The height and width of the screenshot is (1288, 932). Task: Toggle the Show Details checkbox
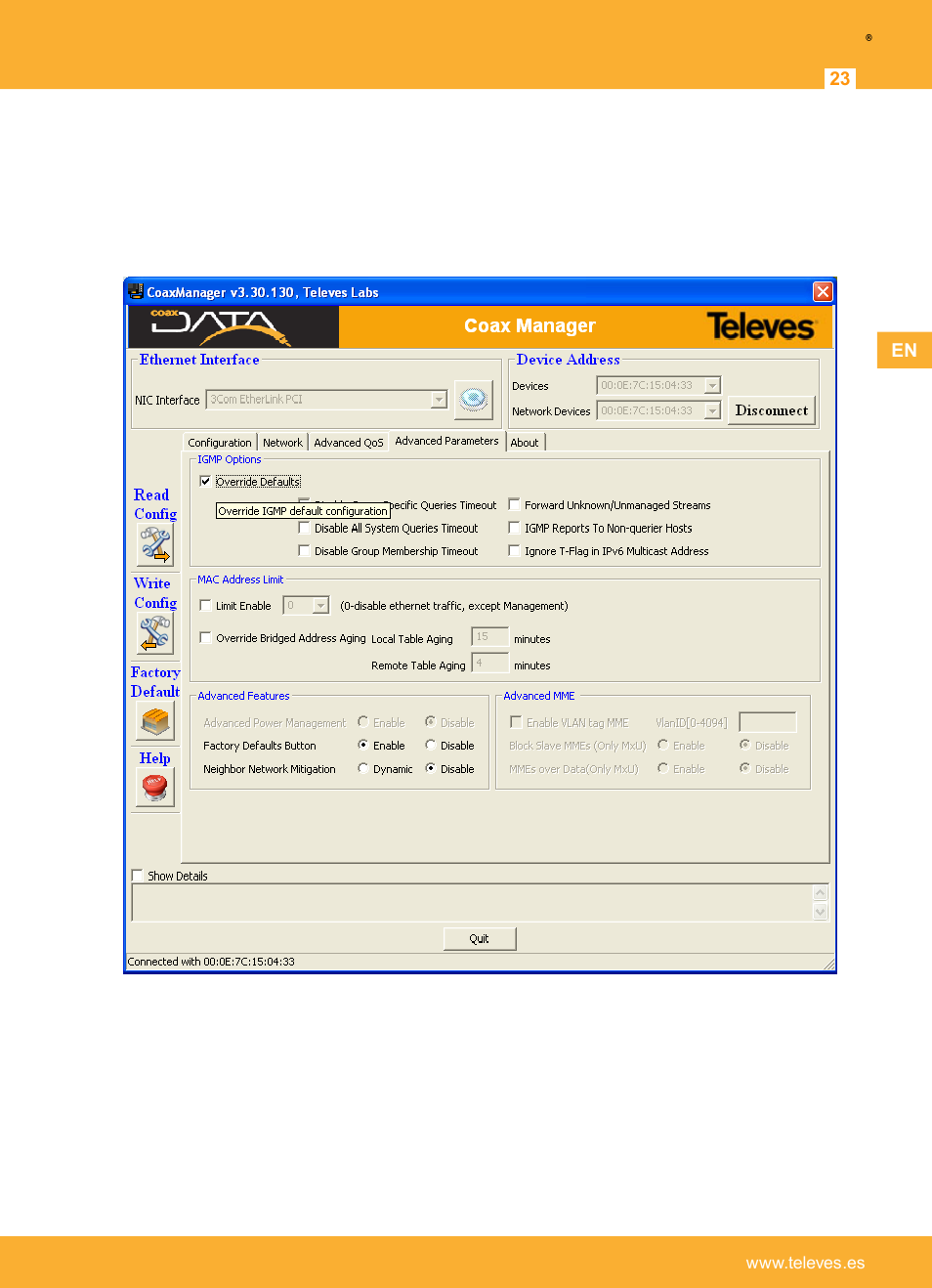pyautogui.click(x=137, y=876)
